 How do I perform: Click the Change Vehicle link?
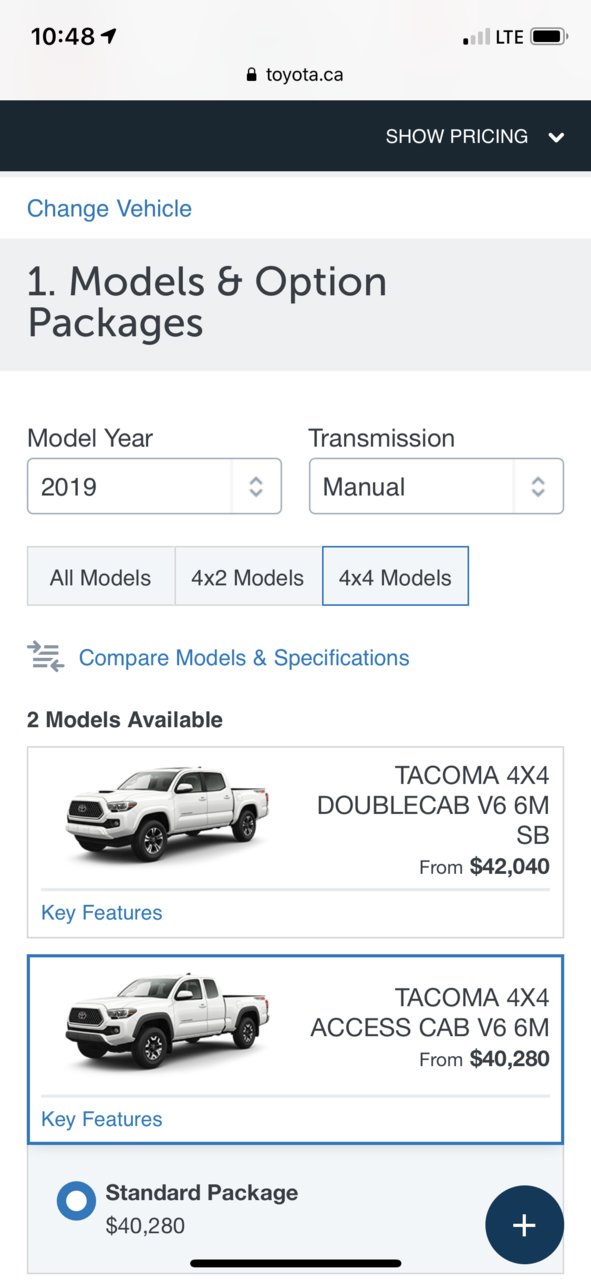pos(109,208)
